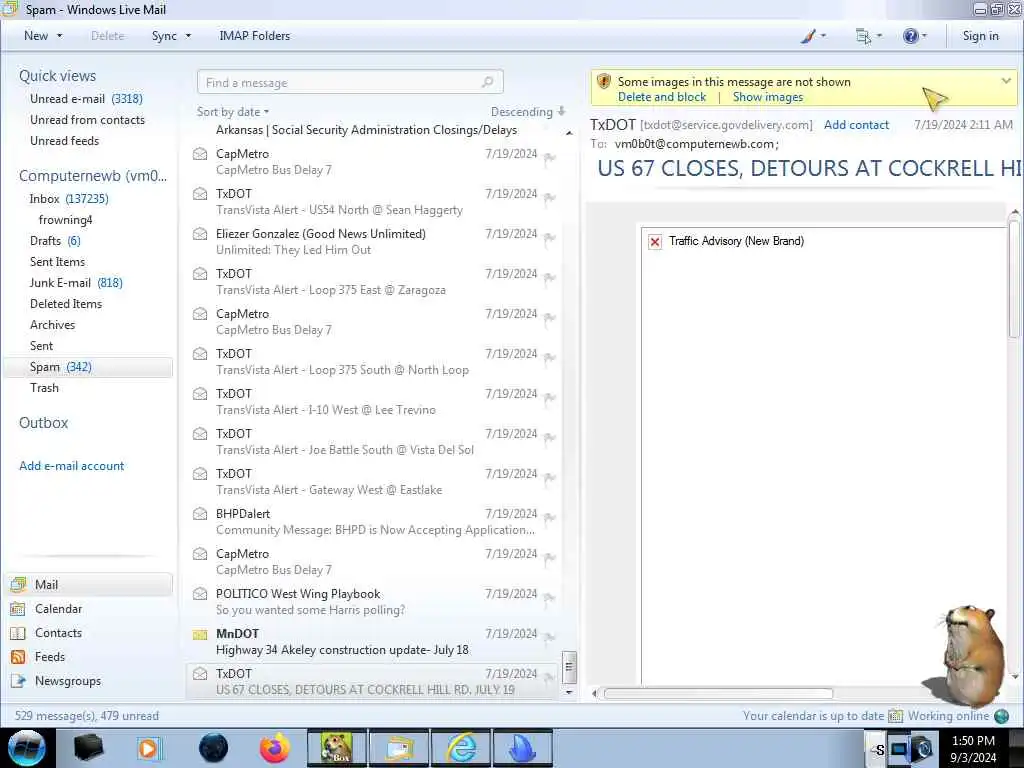The image size is (1024, 768).
Task: Click the preview pane vertical scrollbar thumb
Action: pyautogui.click(x=1014, y=279)
